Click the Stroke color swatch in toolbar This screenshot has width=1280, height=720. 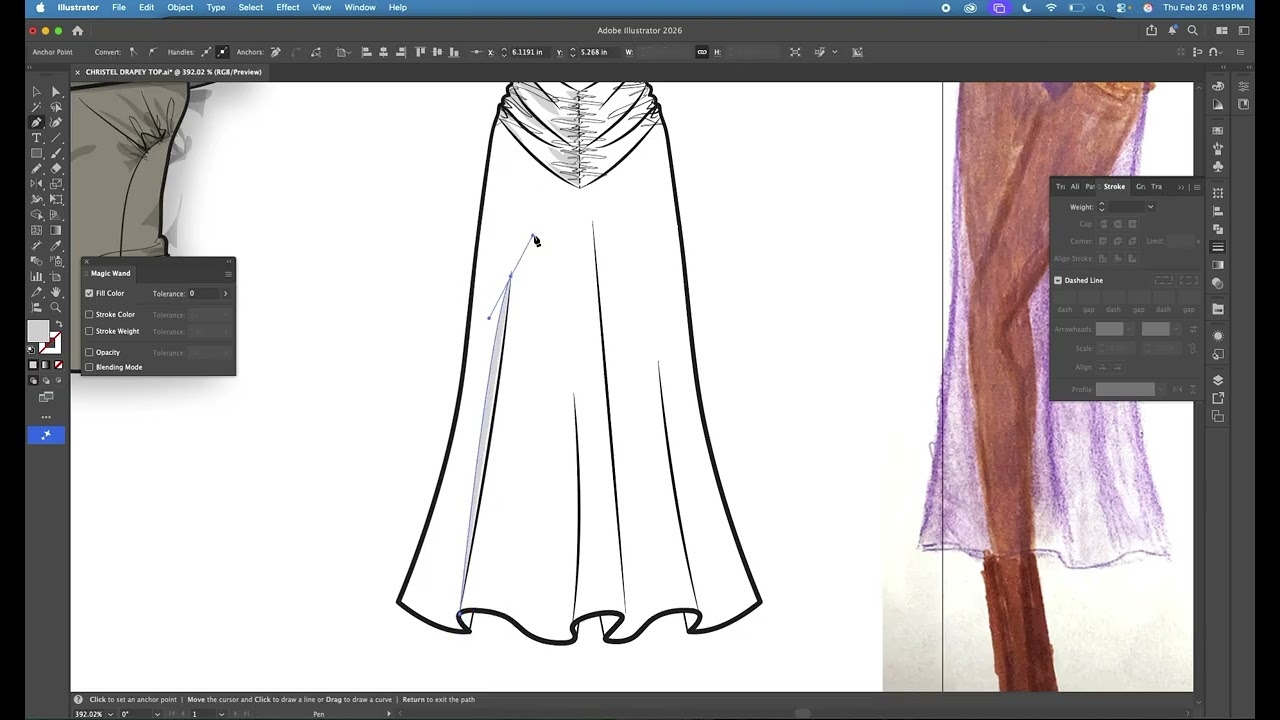coord(52,345)
